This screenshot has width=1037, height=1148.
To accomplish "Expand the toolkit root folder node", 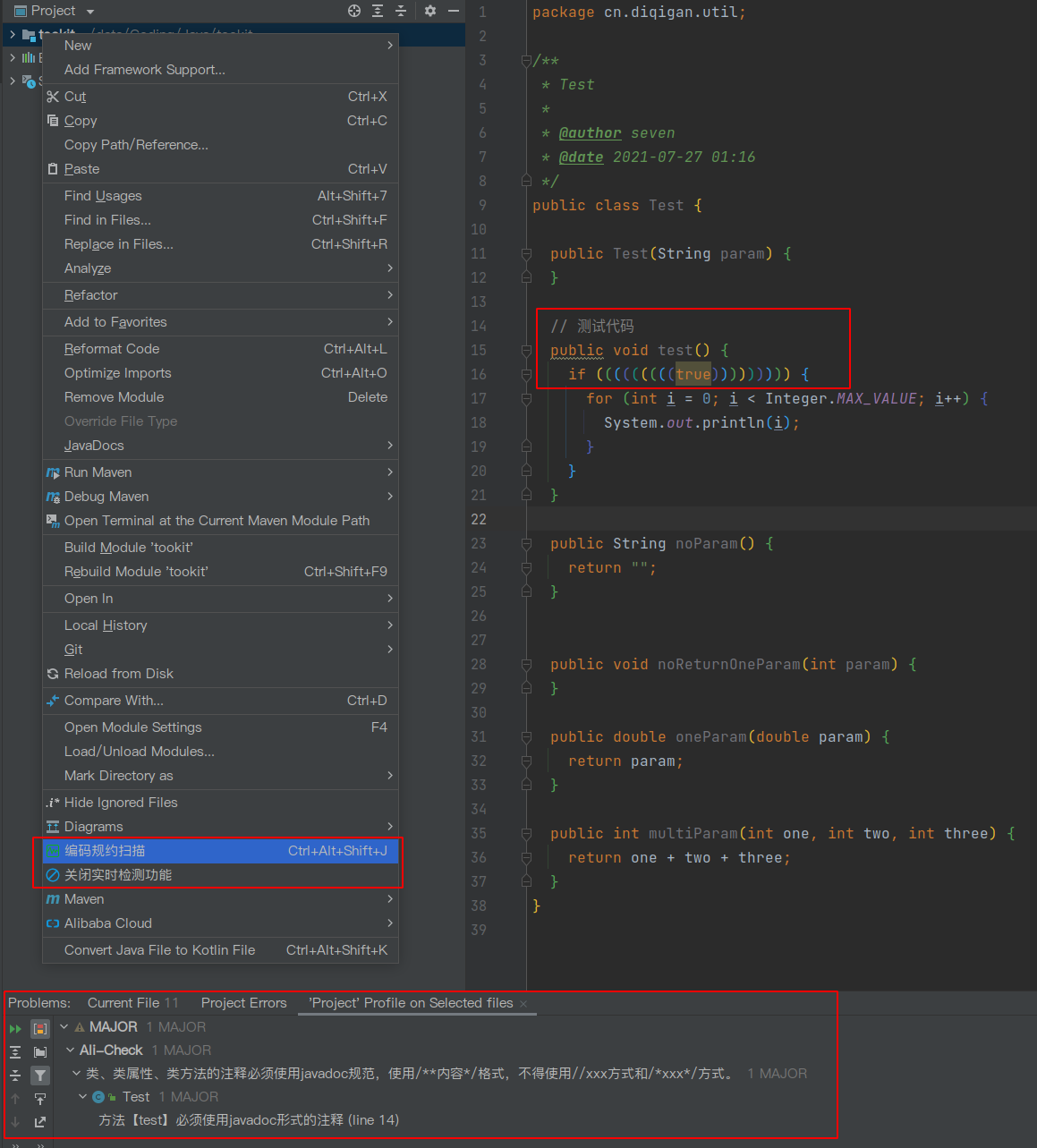I will pos(13,34).
